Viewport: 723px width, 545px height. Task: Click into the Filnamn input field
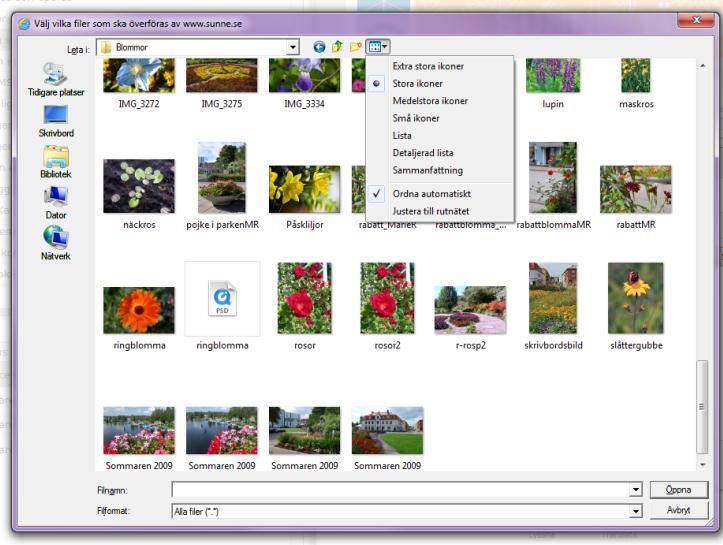tap(400, 490)
